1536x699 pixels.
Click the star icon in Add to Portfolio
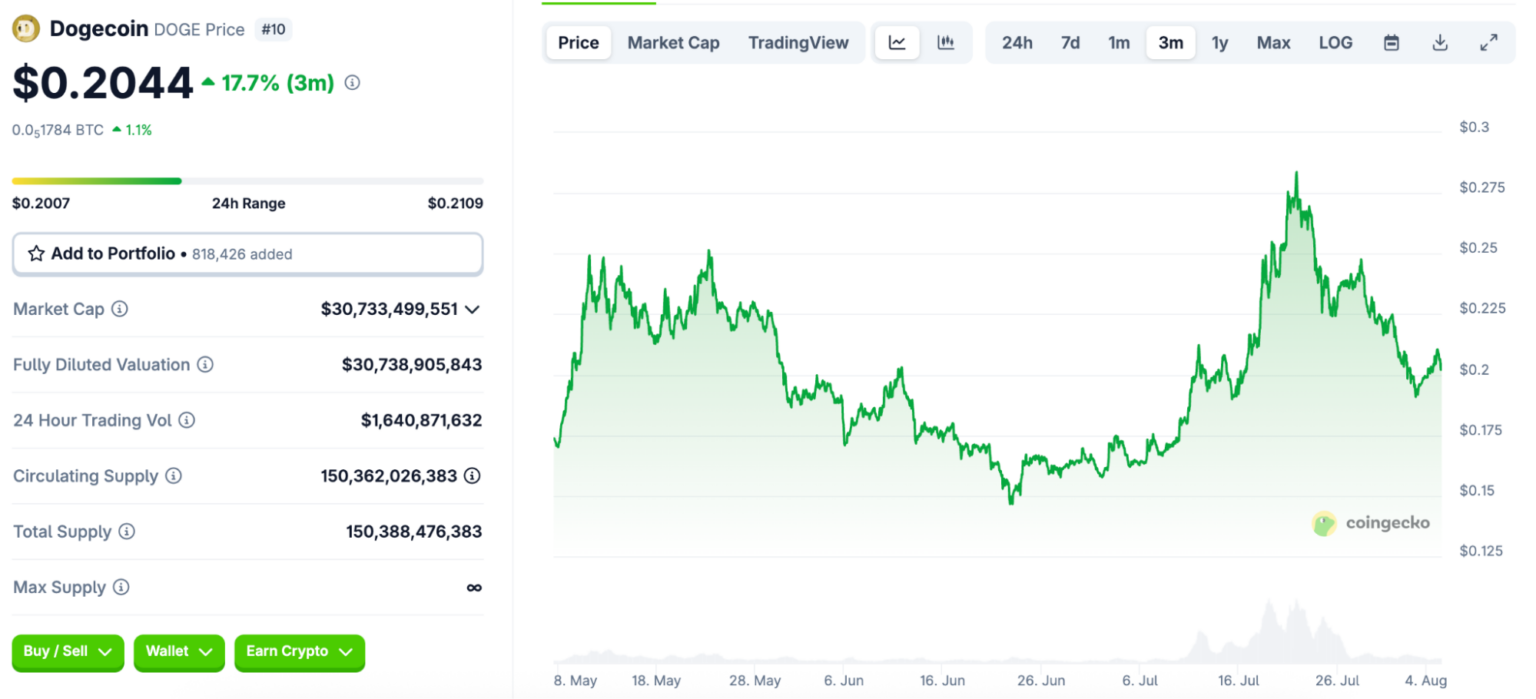[36, 254]
